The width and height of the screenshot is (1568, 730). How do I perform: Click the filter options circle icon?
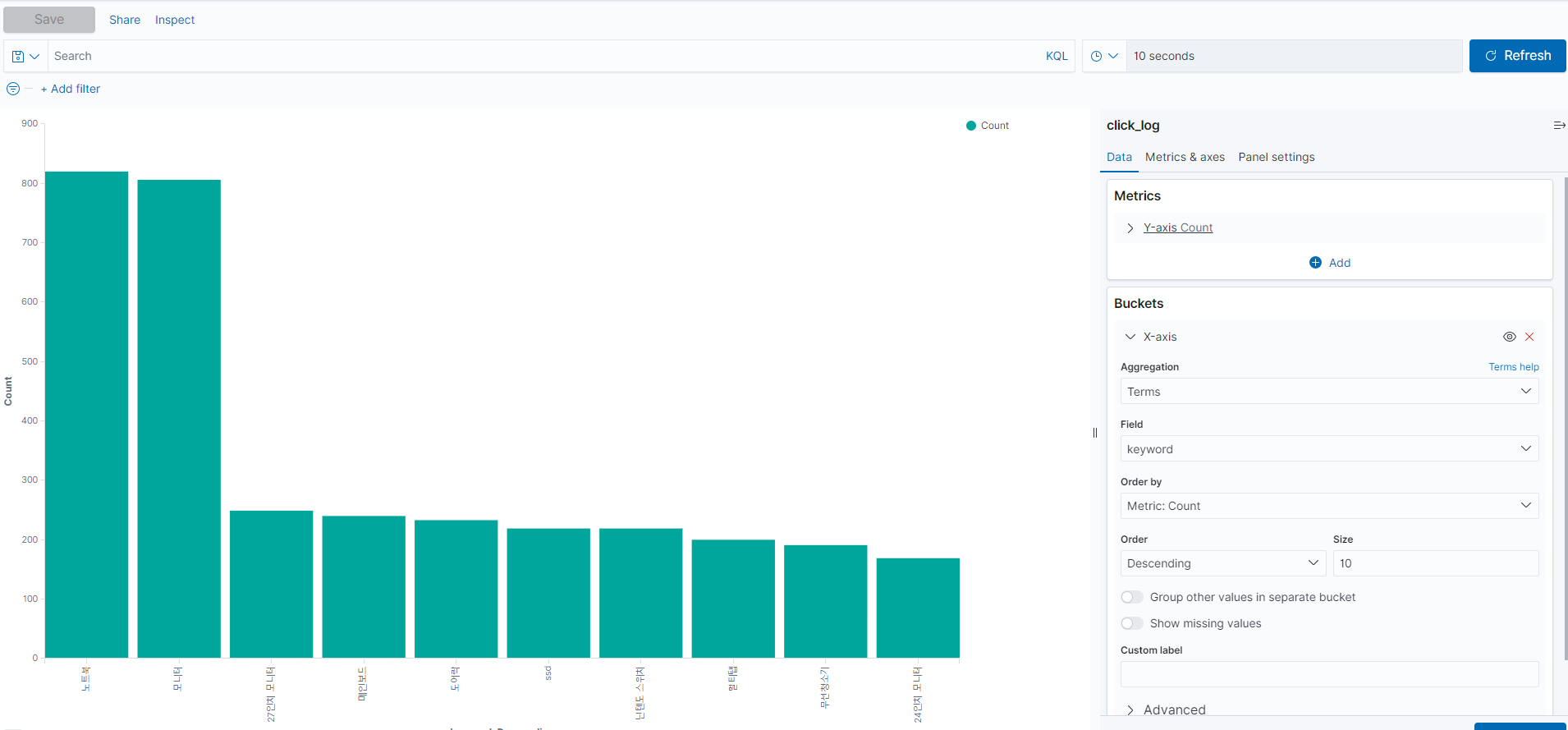pos(13,89)
